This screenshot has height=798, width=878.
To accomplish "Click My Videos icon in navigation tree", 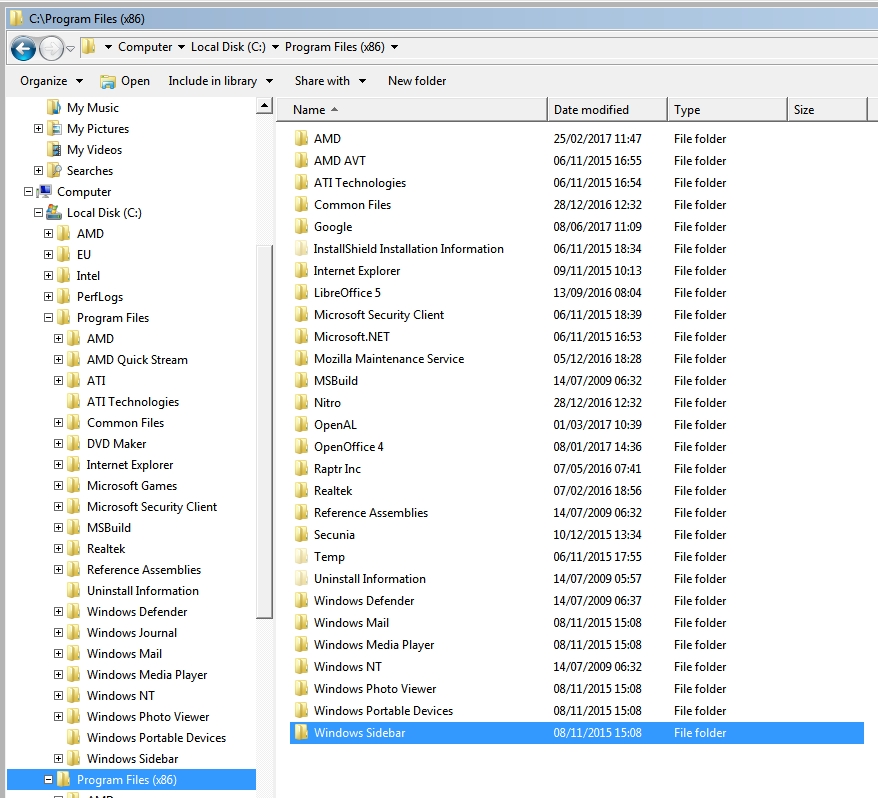I will 54,150.
